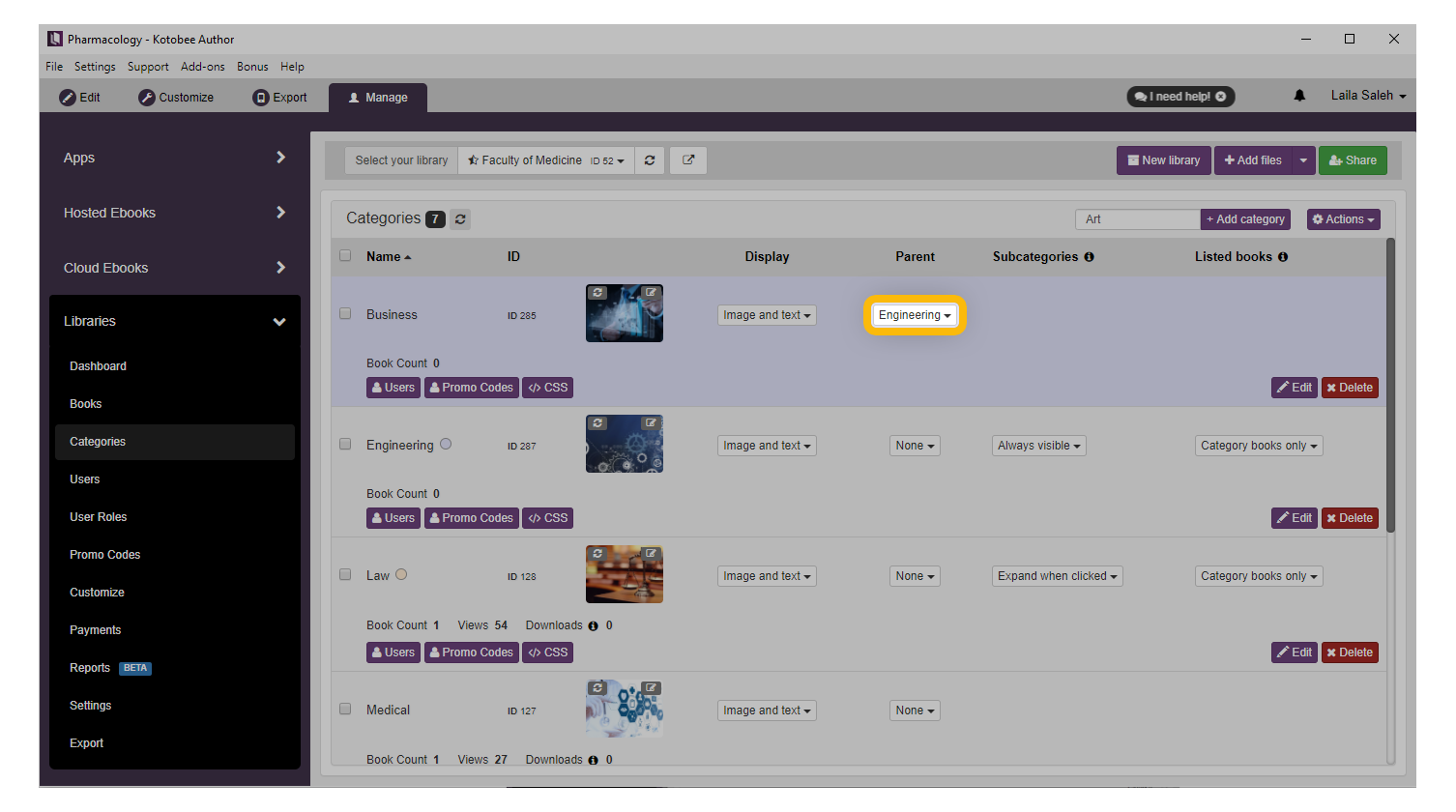This screenshot has width=1456, height=812.
Task: Refresh the Categories list count icon
Action: [460, 219]
